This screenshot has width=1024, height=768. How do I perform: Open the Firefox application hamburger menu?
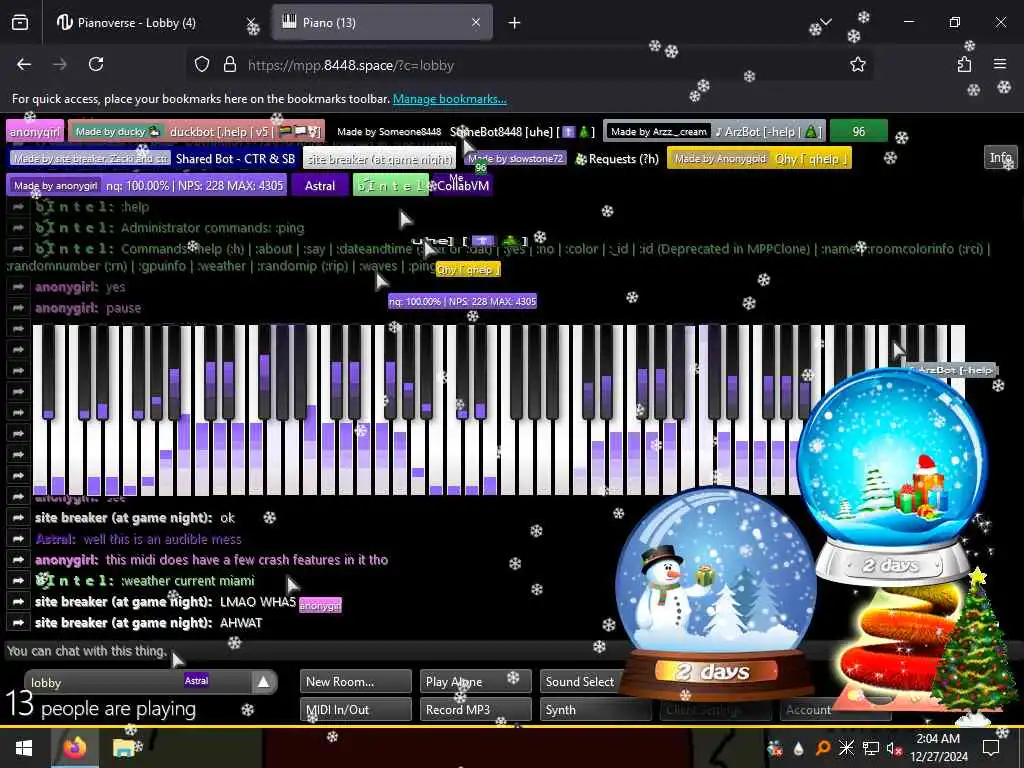(x=1000, y=65)
